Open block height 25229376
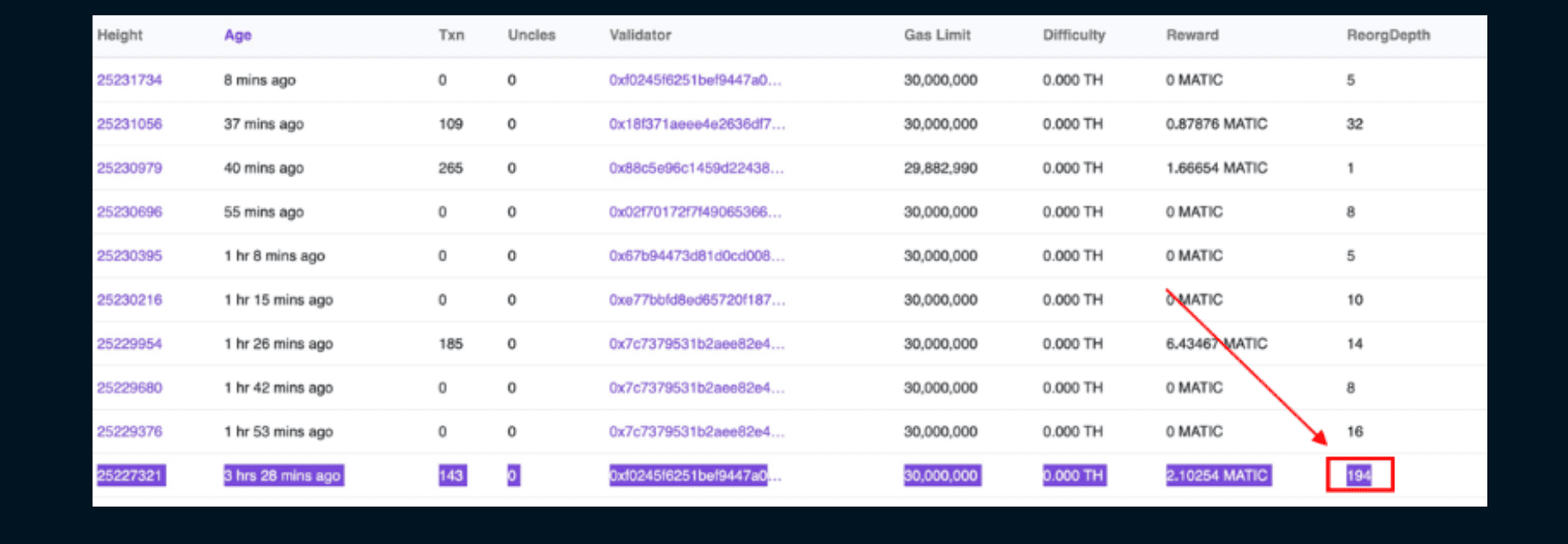 tap(129, 431)
